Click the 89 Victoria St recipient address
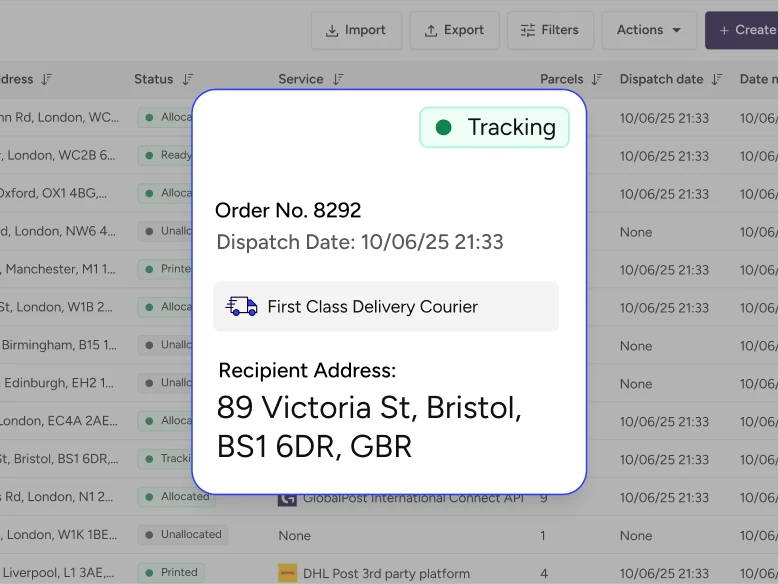The image size is (779, 584). 369,426
